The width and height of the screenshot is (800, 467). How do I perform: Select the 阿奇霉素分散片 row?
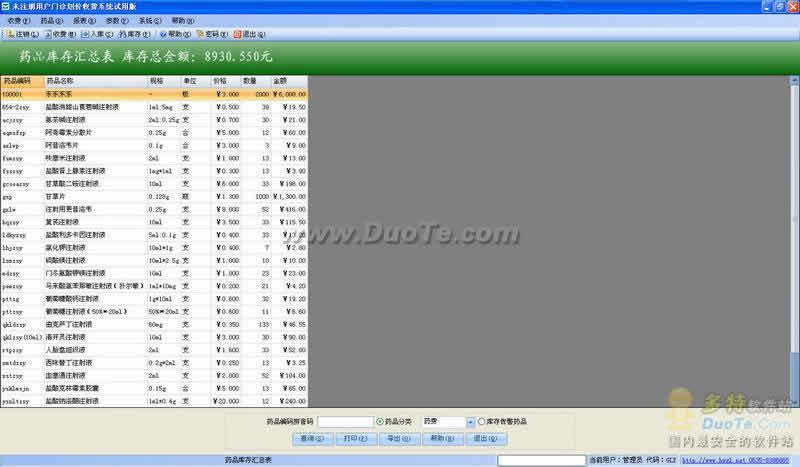point(154,133)
